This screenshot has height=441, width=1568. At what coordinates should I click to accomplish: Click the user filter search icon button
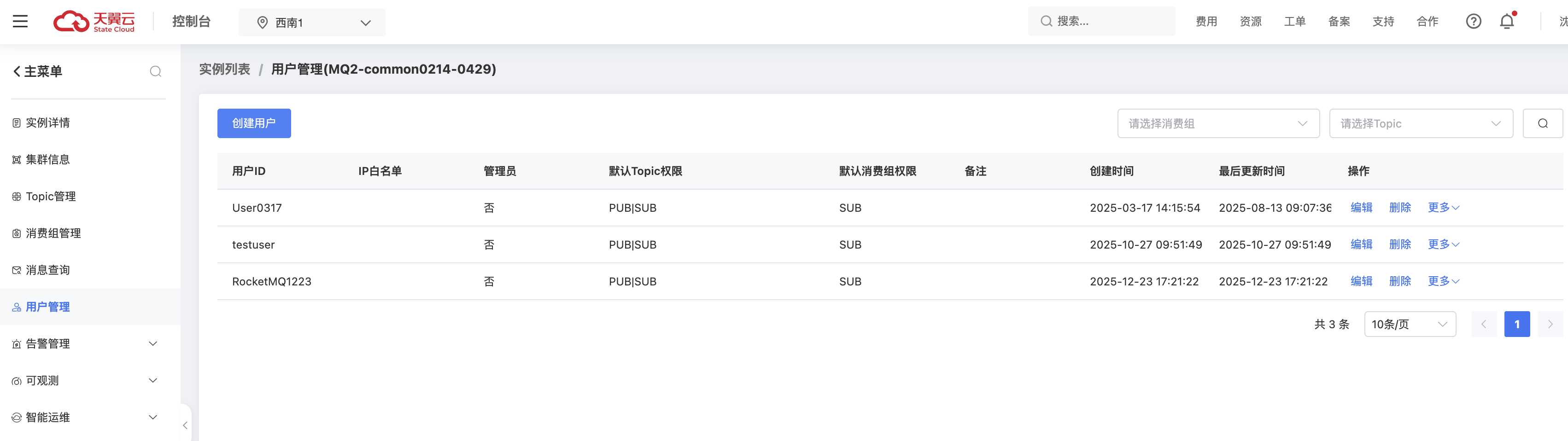[x=1542, y=123]
